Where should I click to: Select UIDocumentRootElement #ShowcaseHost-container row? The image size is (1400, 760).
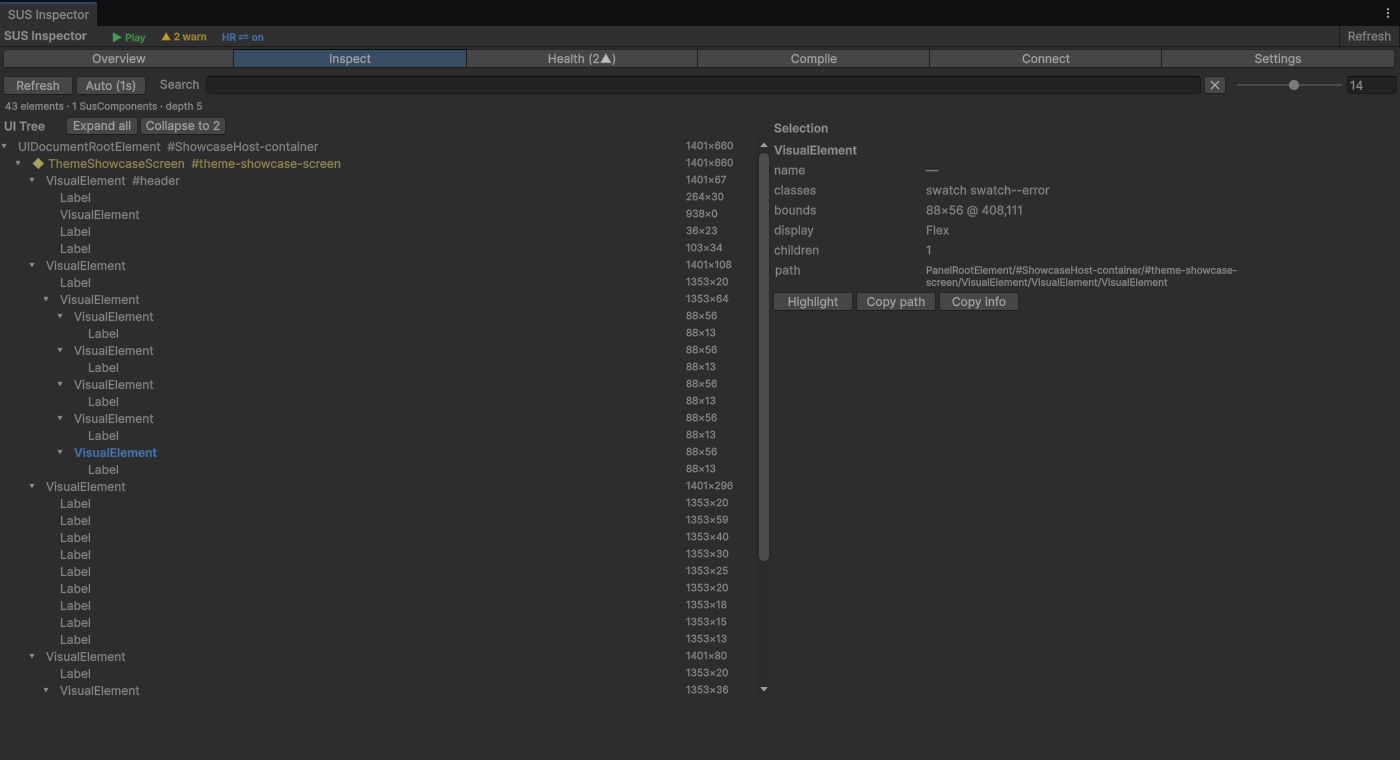(380, 146)
